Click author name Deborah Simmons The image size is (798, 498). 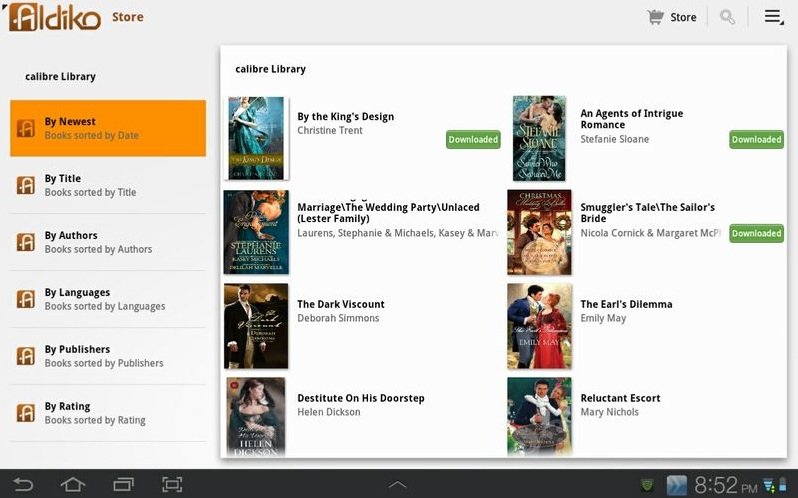[338, 318]
